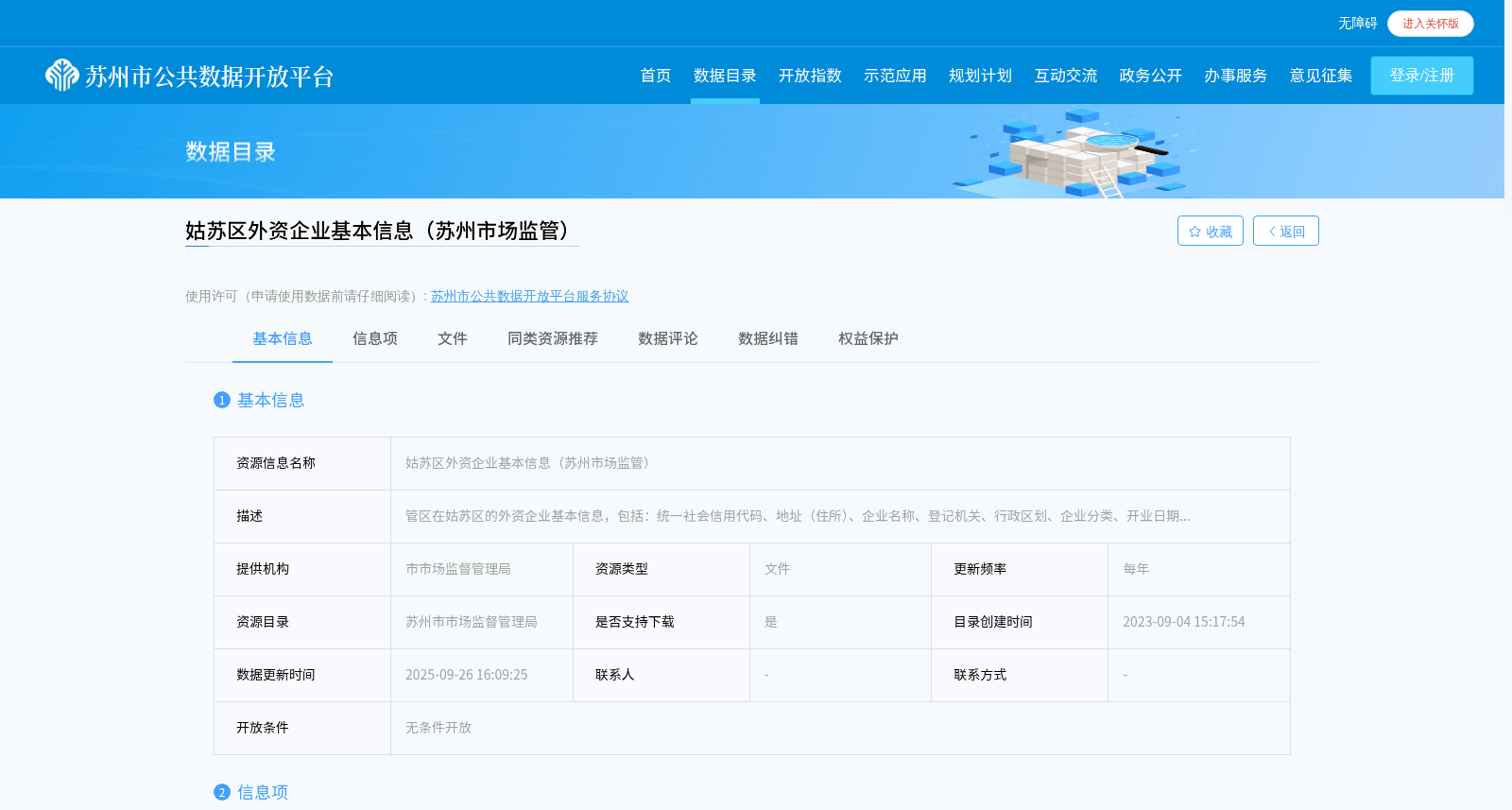
Task: Click the 基本信息 section heading
Action: tap(271, 400)
